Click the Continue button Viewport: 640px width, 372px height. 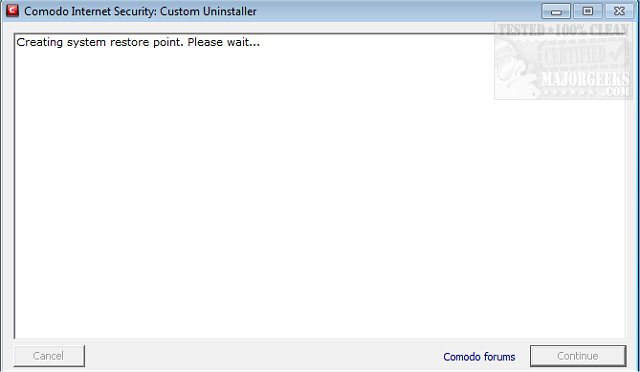pos(578,356)
